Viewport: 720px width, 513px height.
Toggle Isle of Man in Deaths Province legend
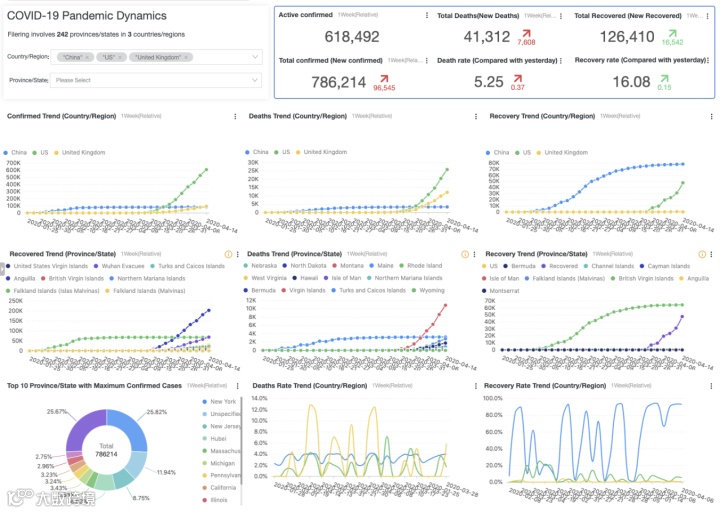point(342,278)
